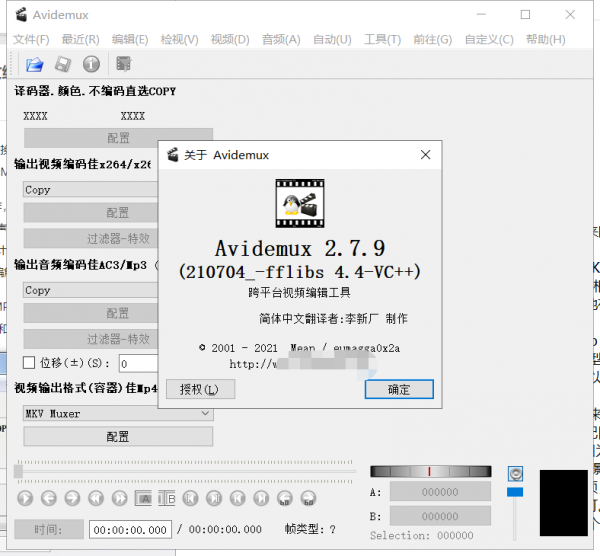Go to the last frame button
Viewport: 600px width, 556px height.
(x=262, y=498)
